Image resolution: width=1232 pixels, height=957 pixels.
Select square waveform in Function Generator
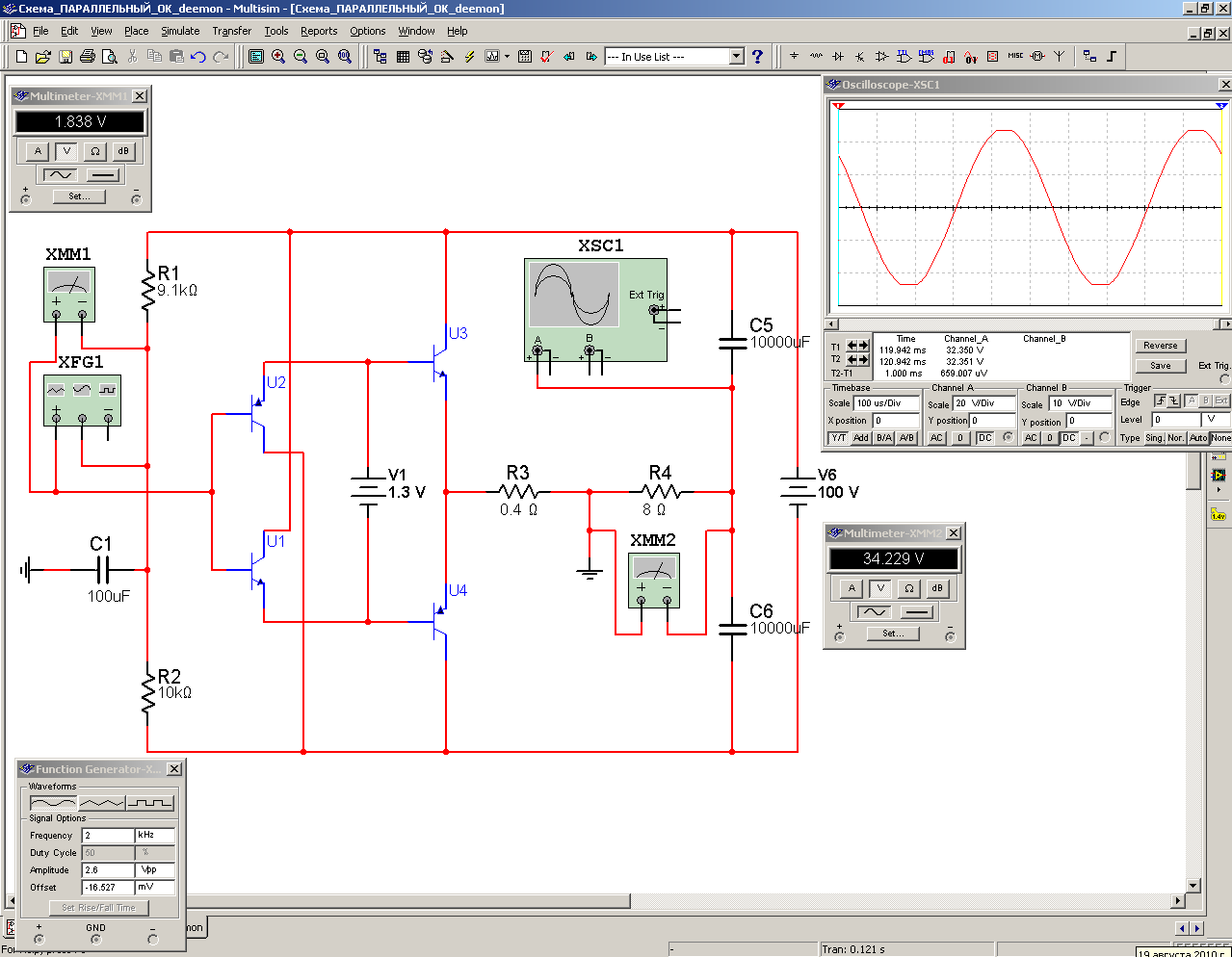click(151, 803)
